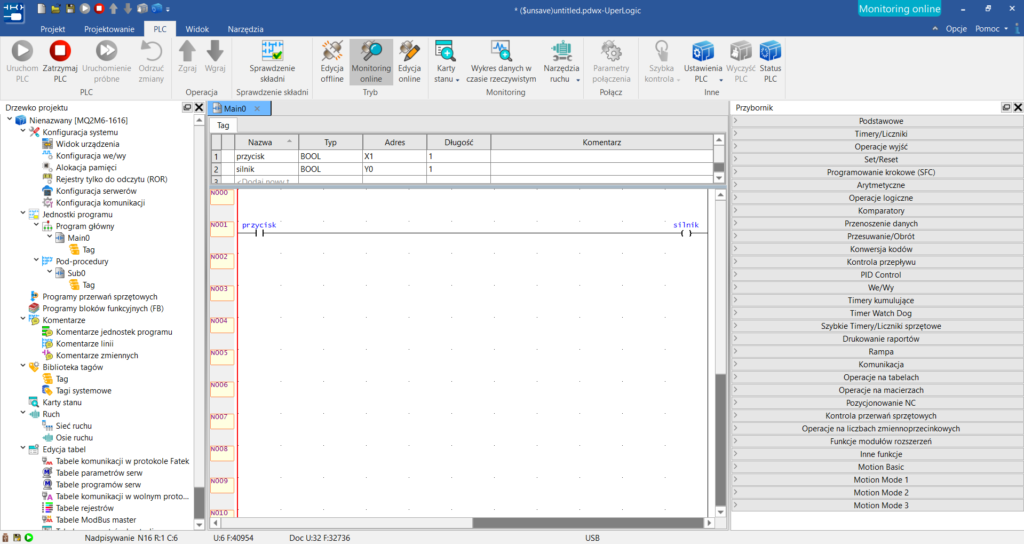This screenshot has width=1024, height=544.
Task: Click the przycisk contact on rung N001
Action: click(259, 233)
